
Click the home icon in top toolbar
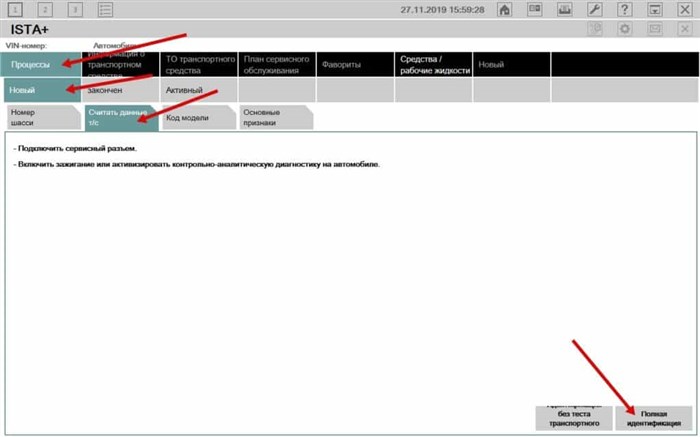point(505,10)
